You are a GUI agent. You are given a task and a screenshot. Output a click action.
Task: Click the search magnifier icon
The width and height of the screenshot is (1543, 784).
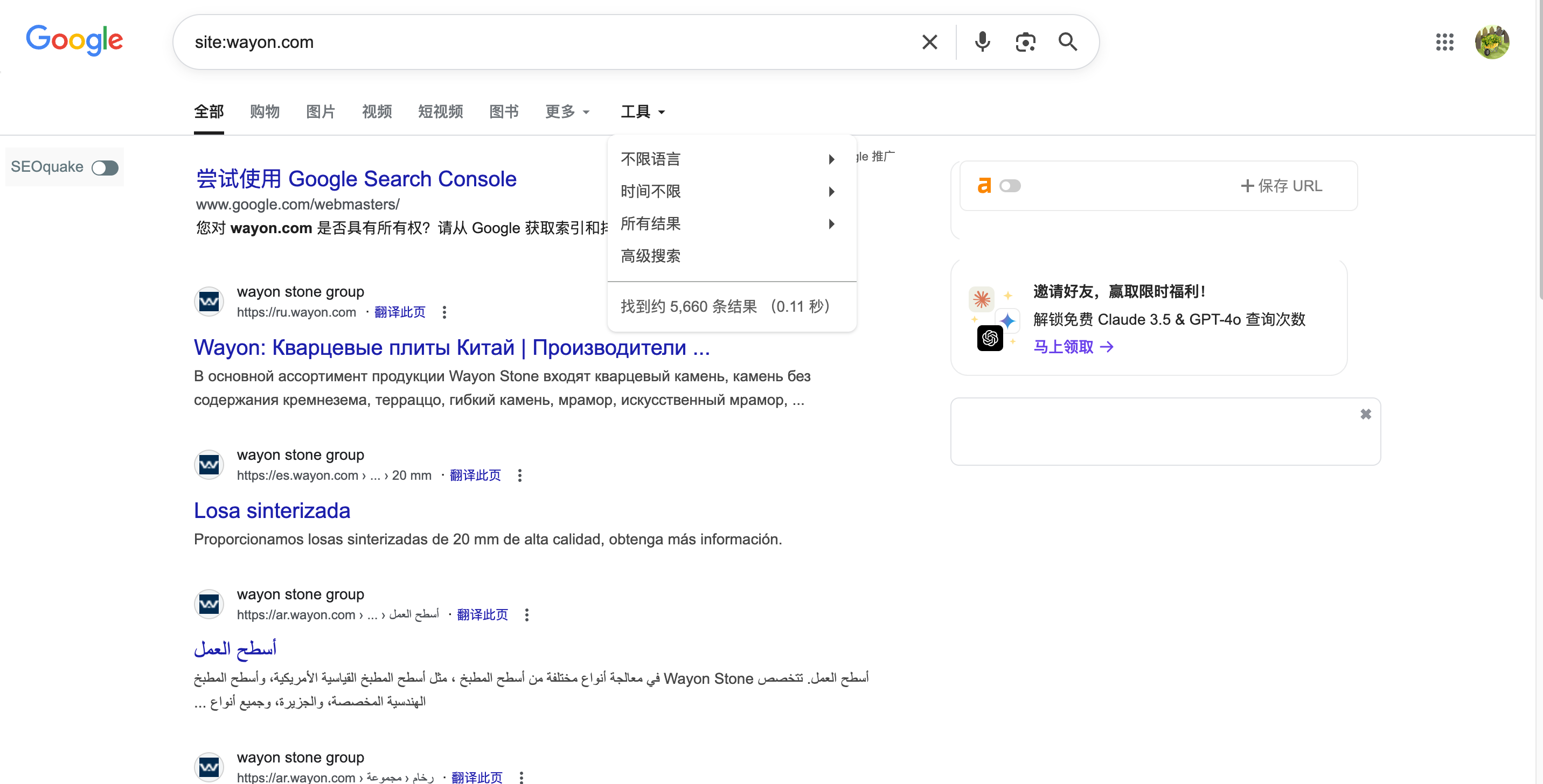point(1067,42)
